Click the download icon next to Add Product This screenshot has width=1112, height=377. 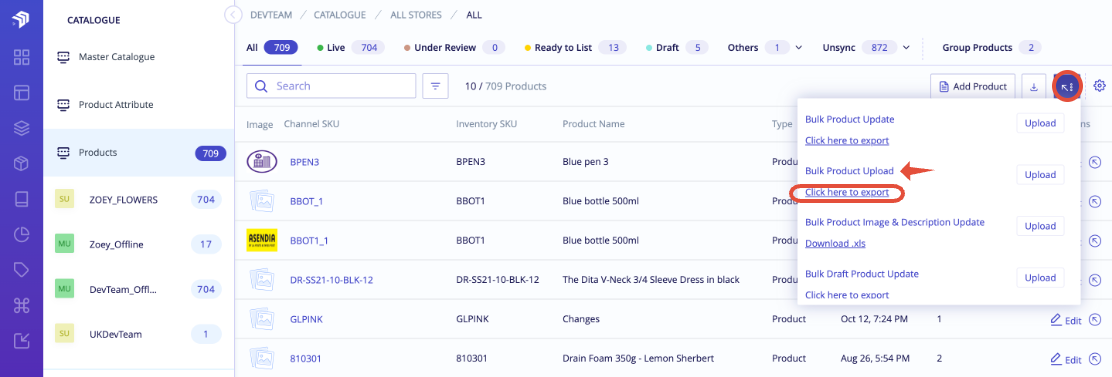tap(1033, 86)
